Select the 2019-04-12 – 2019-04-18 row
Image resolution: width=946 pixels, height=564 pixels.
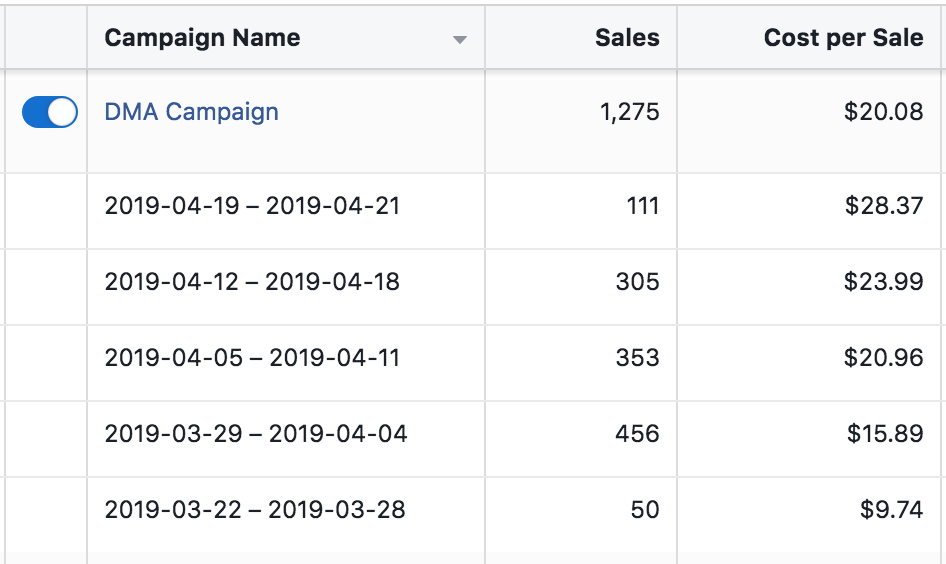point(252,282)
